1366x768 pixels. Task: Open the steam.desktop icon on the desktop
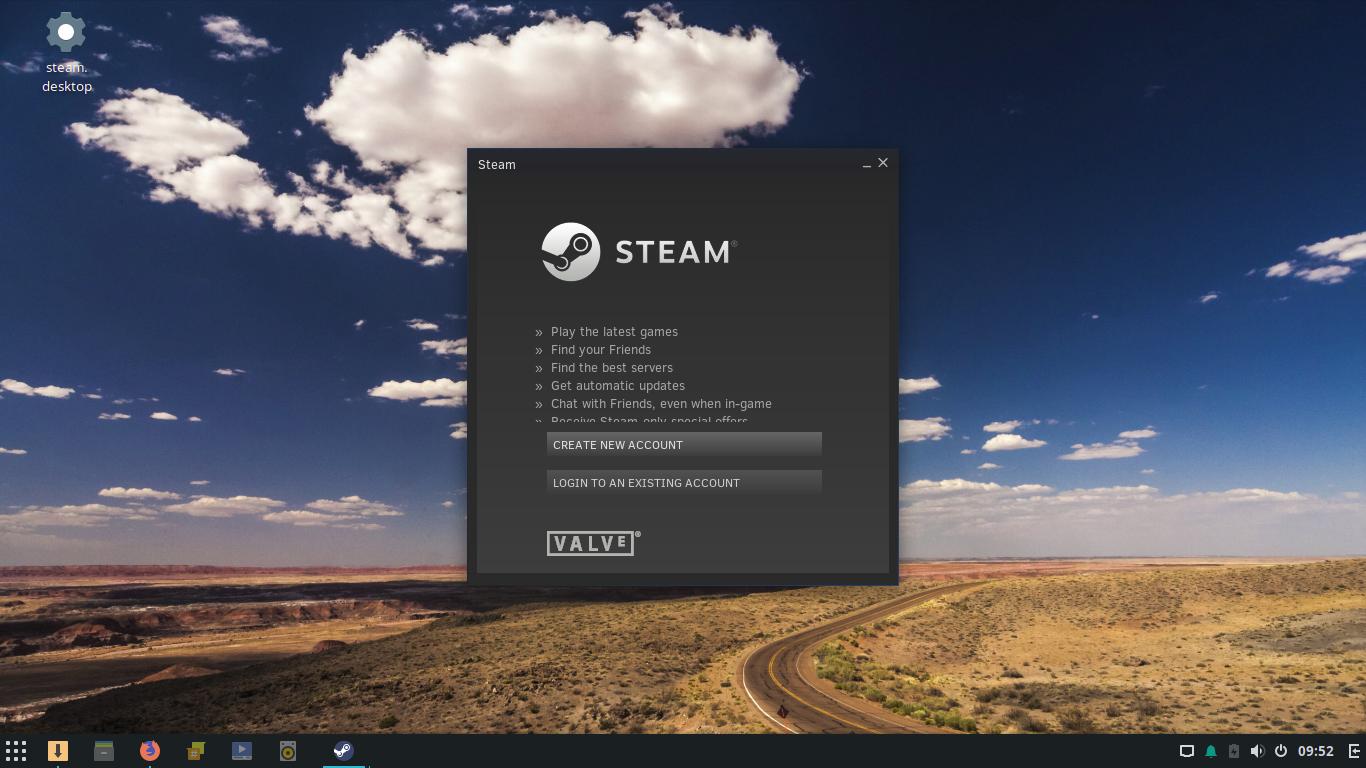coord(66,53)
